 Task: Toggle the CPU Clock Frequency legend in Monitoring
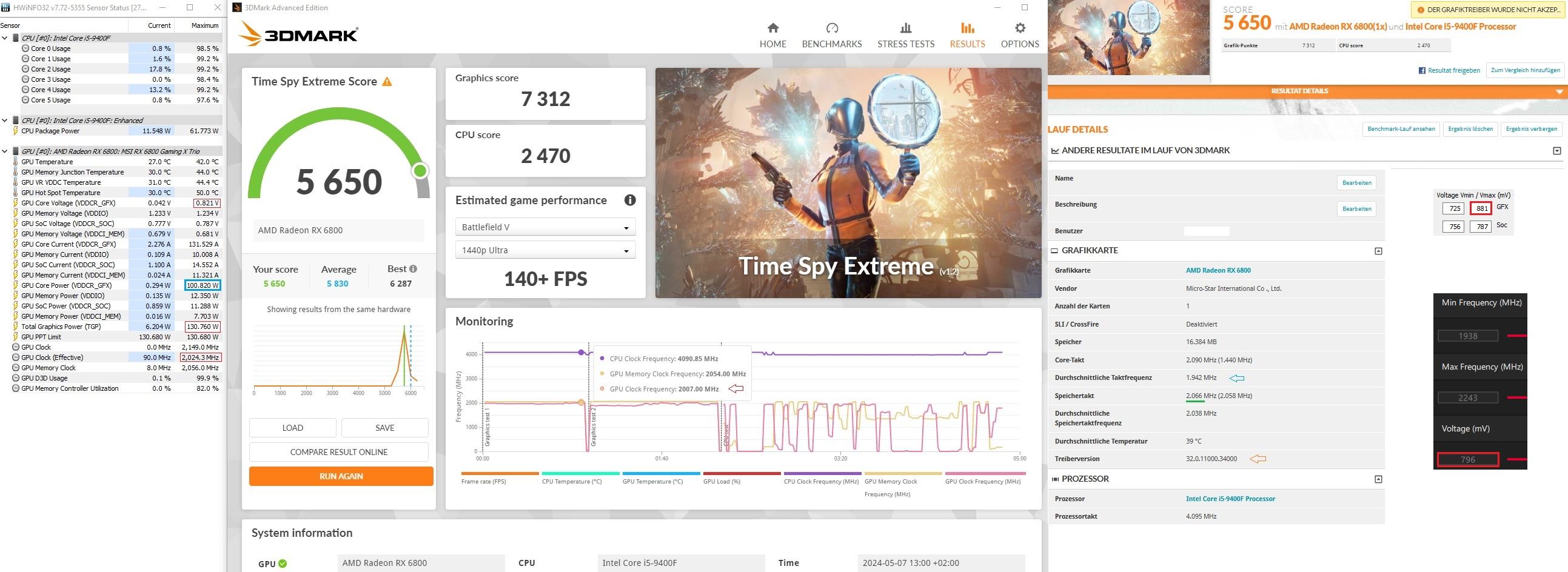(x=822, y=477)
